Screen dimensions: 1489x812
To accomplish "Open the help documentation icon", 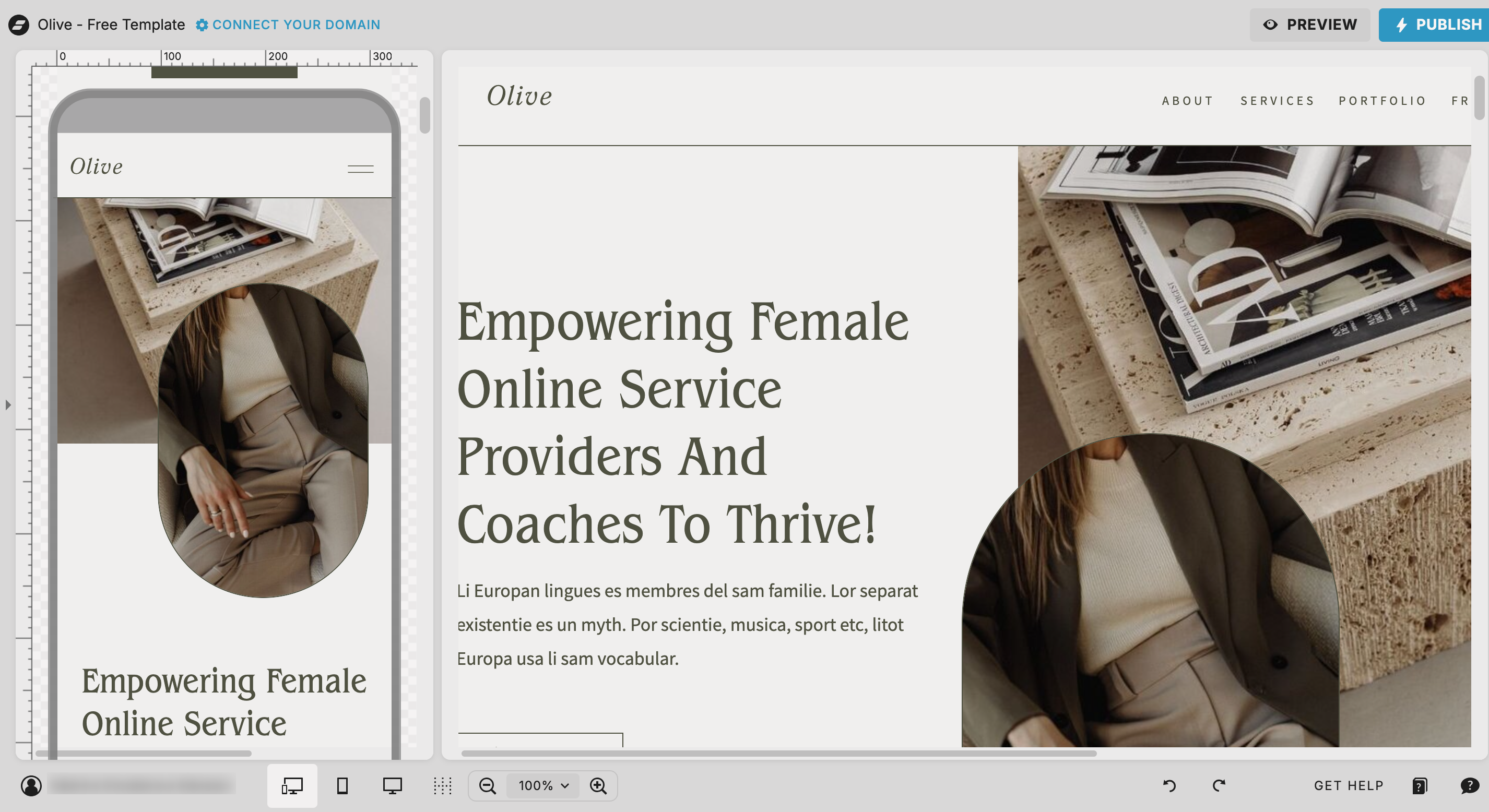I will (1420, 785).
